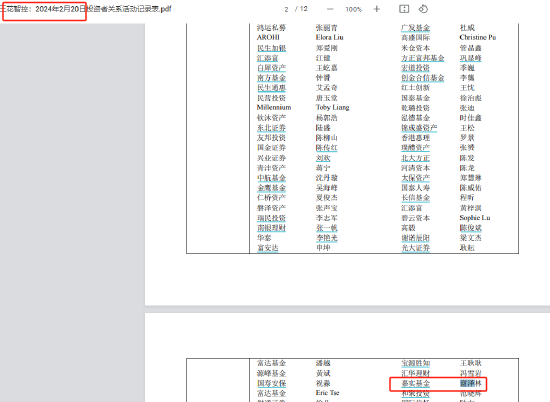The height and width of the screenshot is (402, 550).
Task: Click the underlined '国寿安保' on page 3
Action: 271,383
